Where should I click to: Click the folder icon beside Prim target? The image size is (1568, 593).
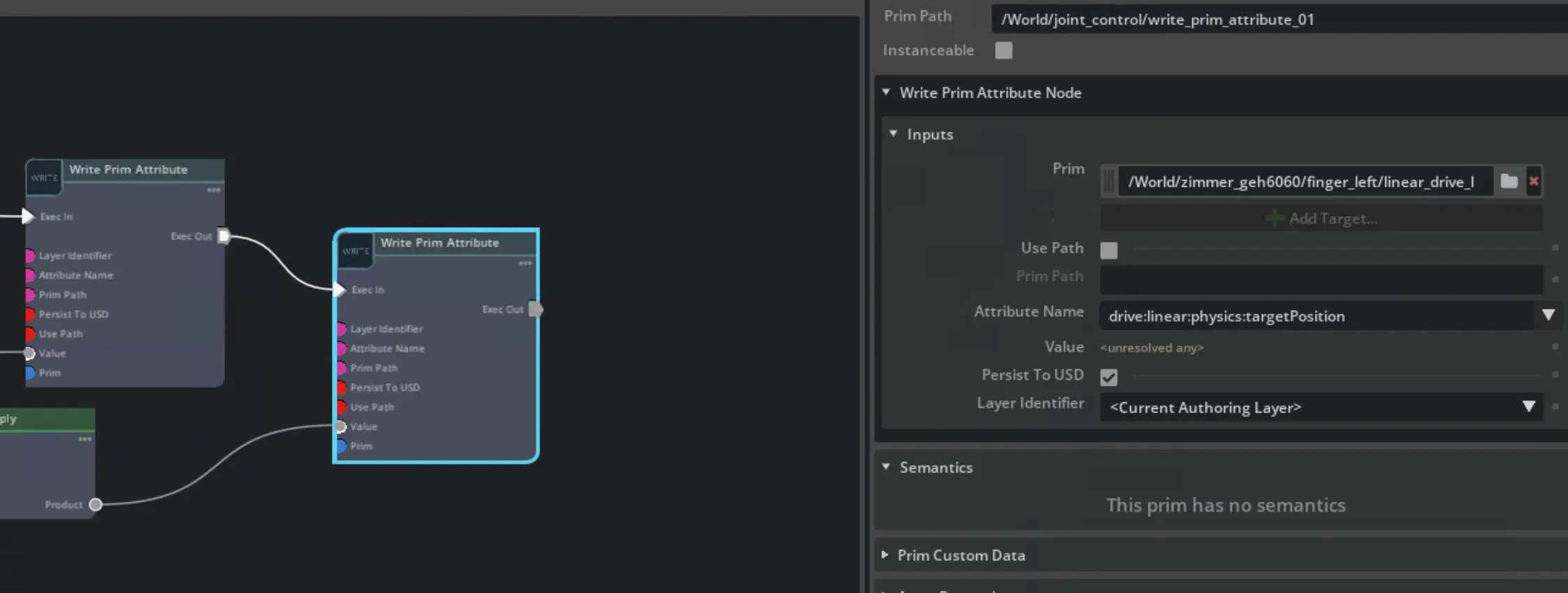point(1509,182)
